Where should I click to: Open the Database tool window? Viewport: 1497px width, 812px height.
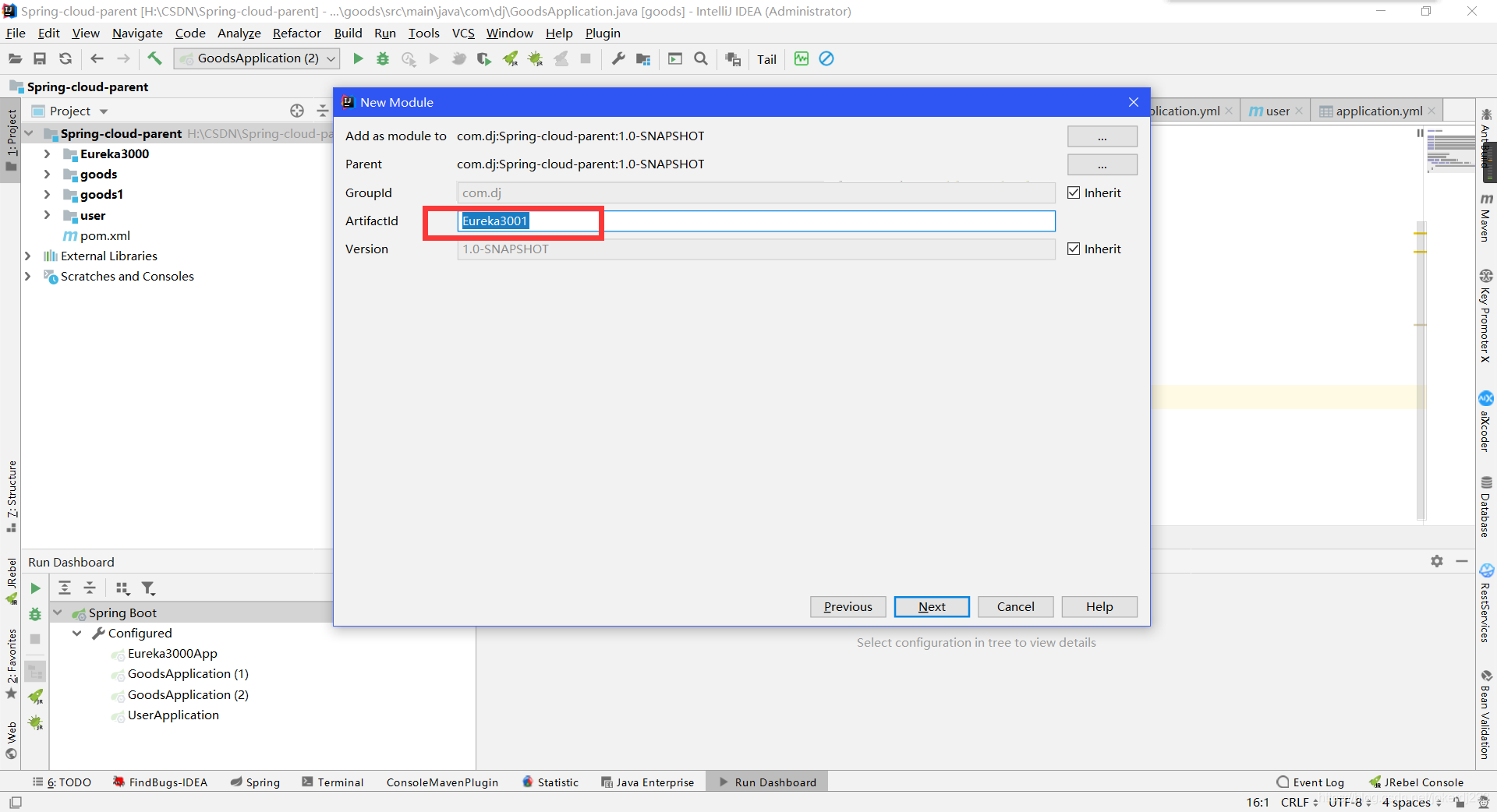(x=1486, y=507)
